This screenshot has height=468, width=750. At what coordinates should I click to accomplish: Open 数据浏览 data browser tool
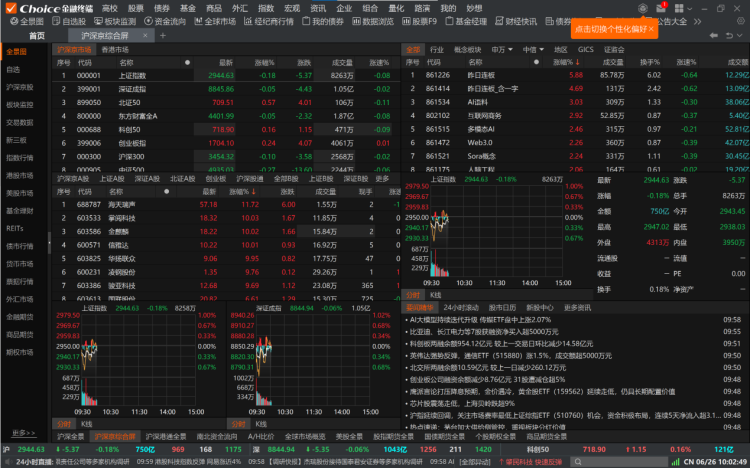tap(373, 22)
